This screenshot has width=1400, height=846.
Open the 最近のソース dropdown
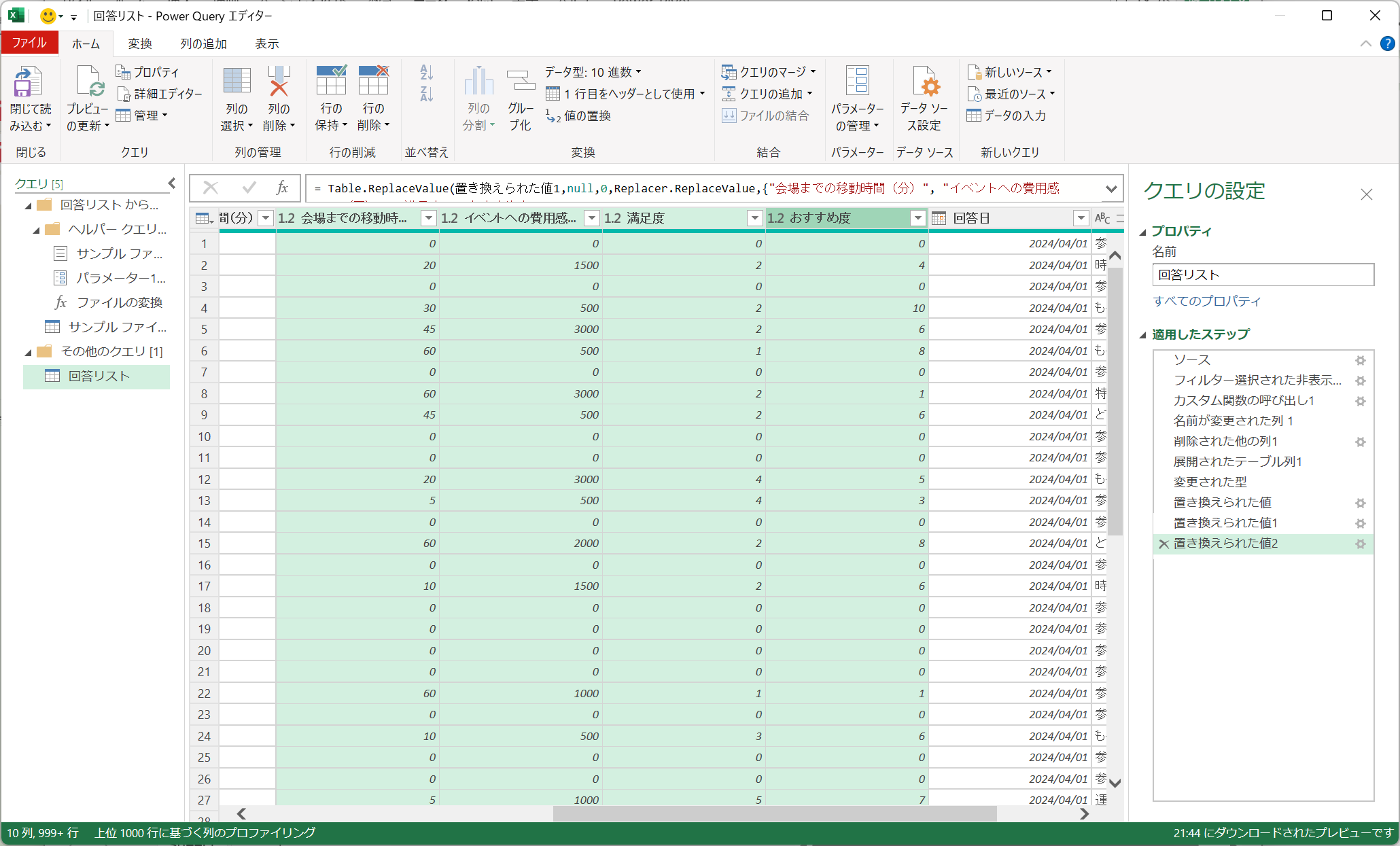point(1011,94)
